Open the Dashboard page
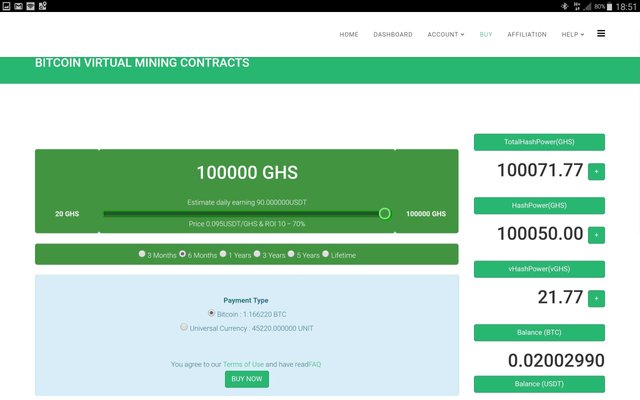 click(393, 35)
